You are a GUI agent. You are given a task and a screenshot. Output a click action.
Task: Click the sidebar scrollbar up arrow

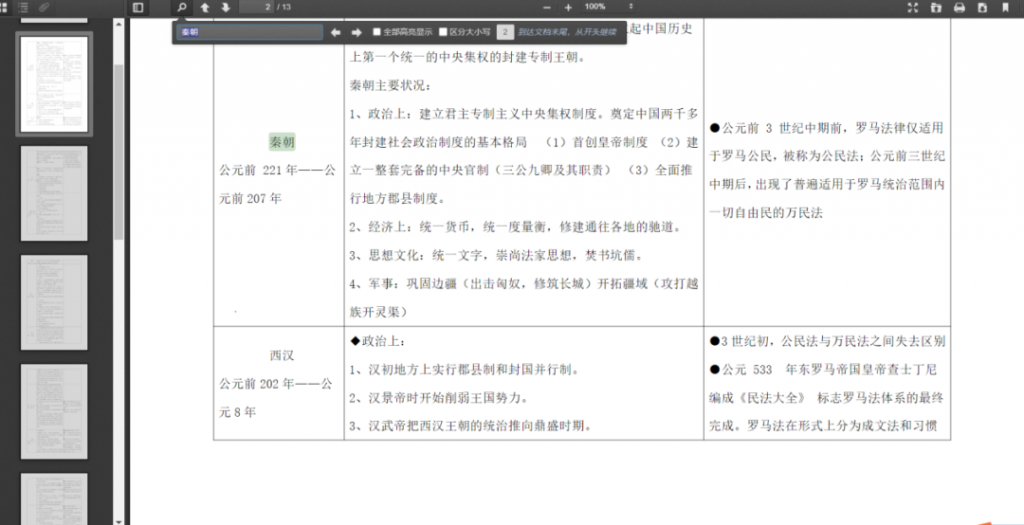(118, 24)
